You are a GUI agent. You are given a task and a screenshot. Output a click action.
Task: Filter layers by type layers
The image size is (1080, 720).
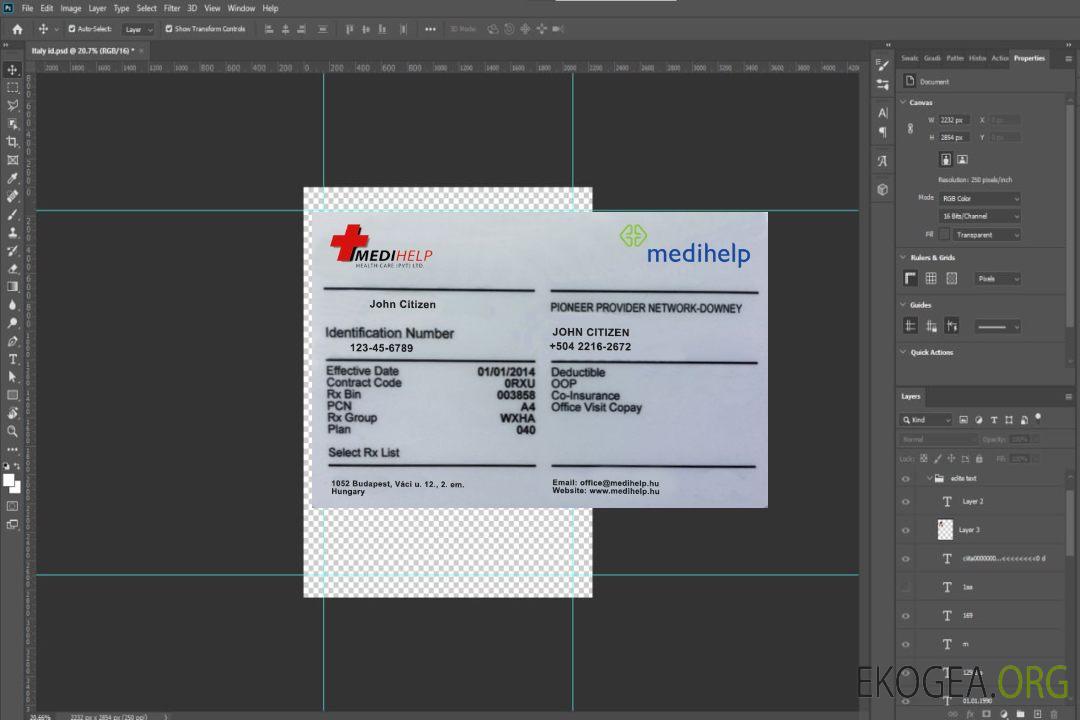coord(993,420)
